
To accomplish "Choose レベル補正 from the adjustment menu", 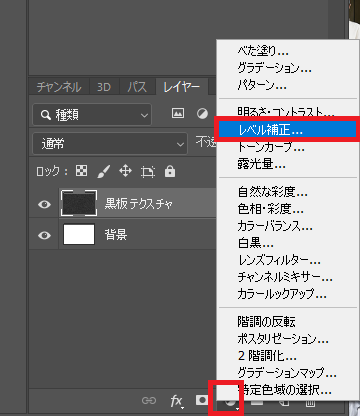I will point(288,130).
